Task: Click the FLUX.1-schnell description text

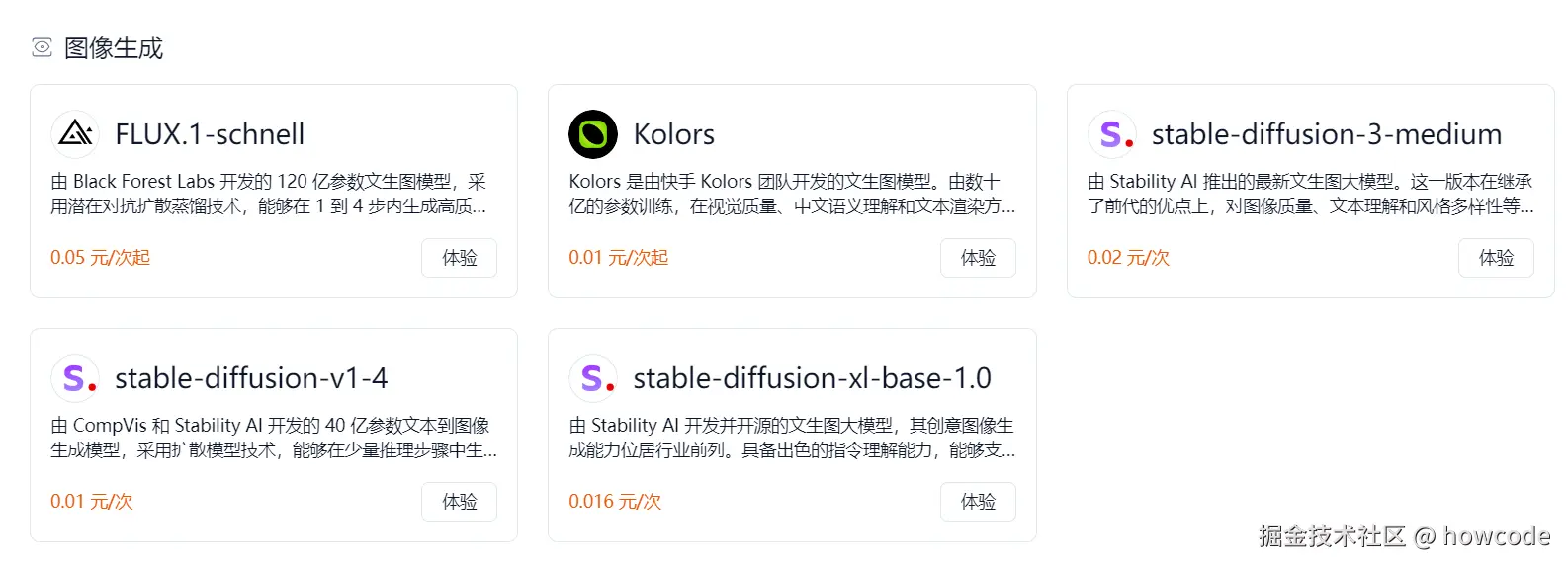Action: (x=269, y=194)
